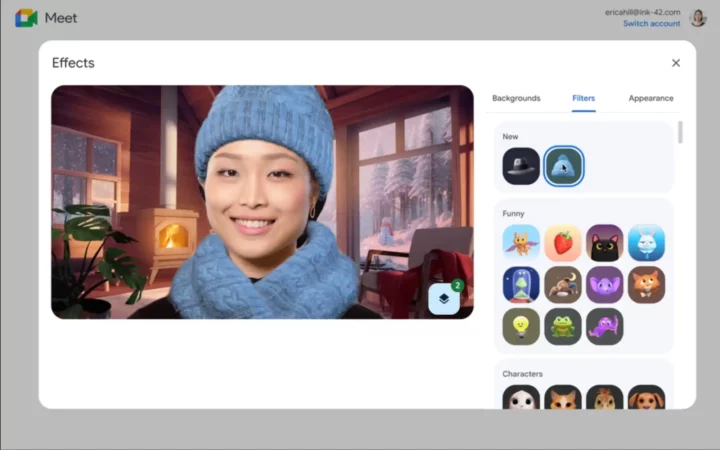Open the Appearance tab

click(651, 98)
